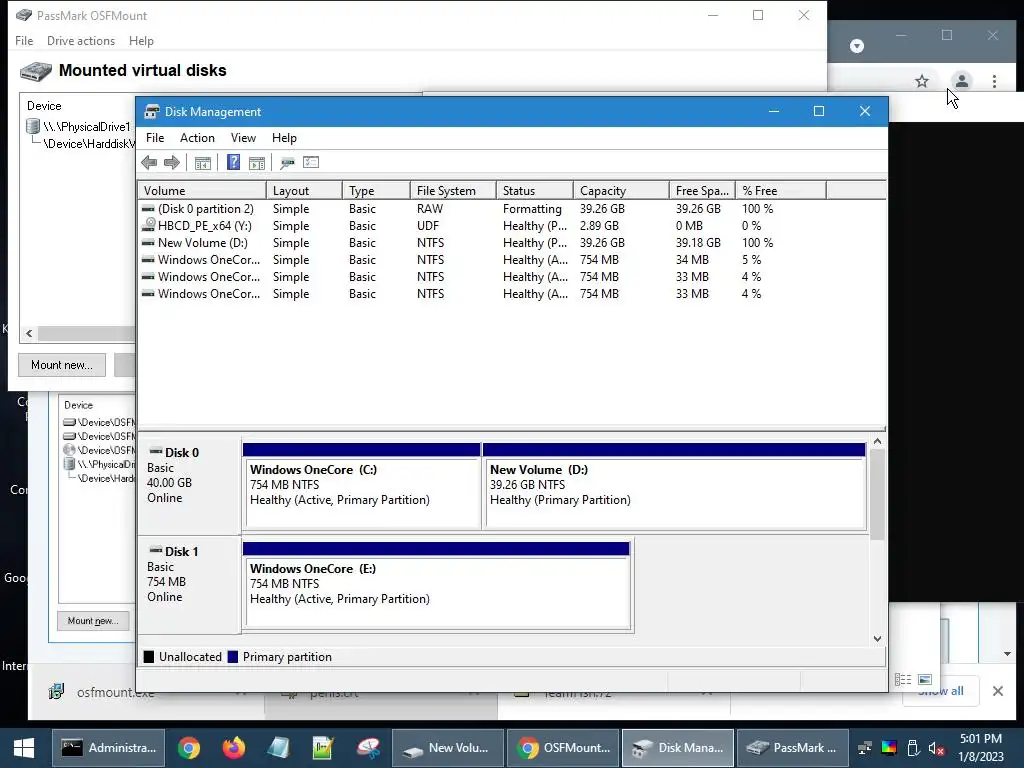Open the Notepad++ pinned taskbar icon
The image size is (1024, 768).
(x=323, y=748)
